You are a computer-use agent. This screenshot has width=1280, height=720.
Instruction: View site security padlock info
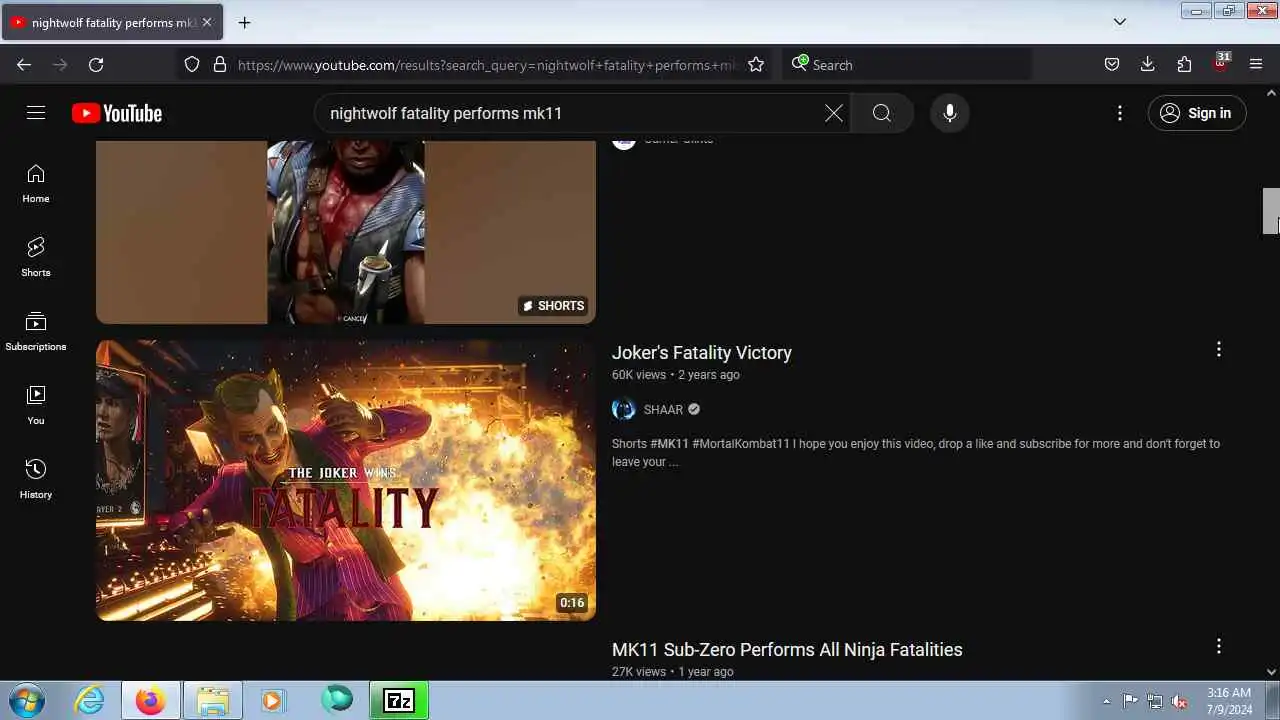pos(220,64)
